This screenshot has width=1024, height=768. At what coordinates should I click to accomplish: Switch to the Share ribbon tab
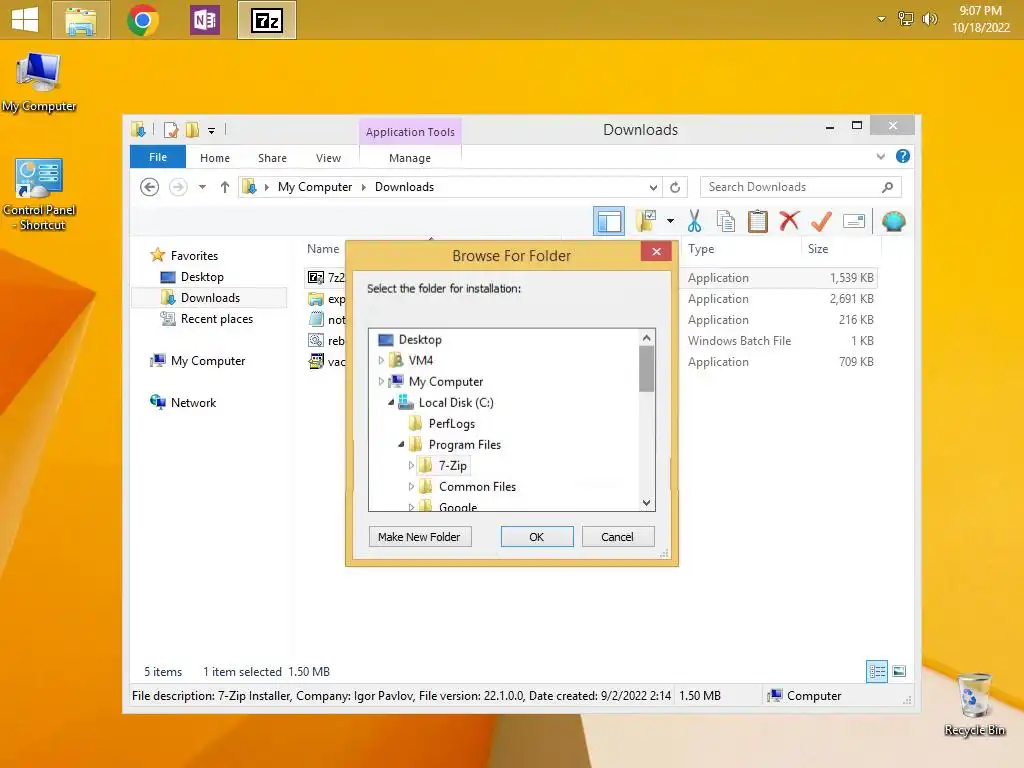coord(272,158)
